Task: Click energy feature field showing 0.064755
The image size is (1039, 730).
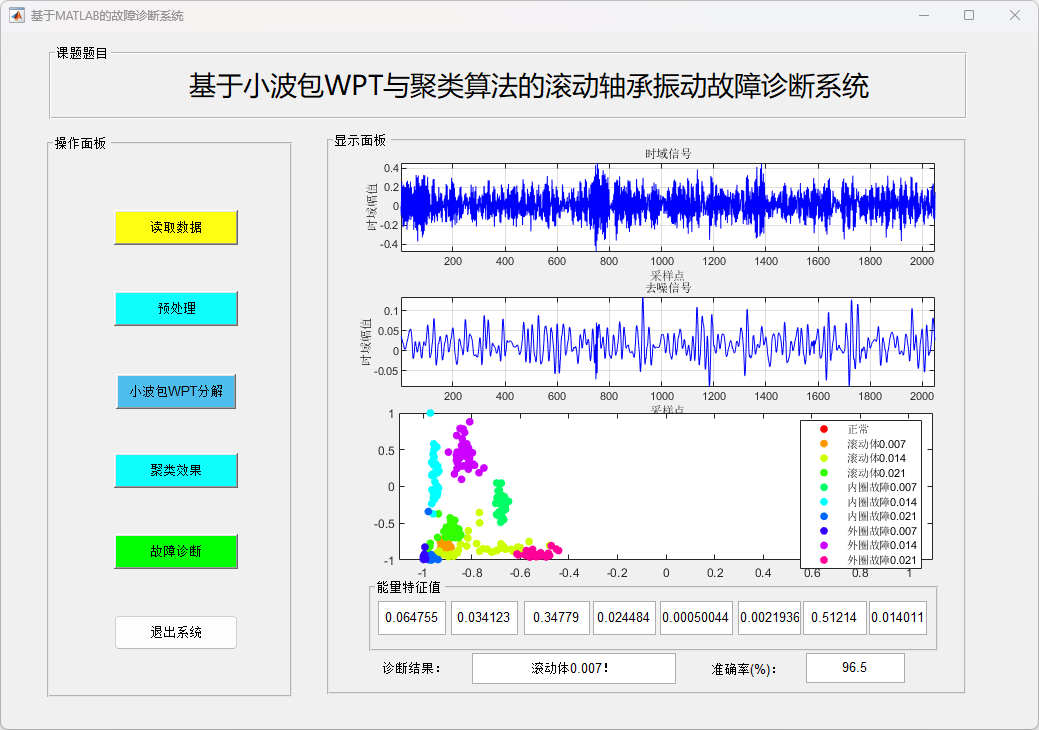Action: click(x=412, y=618)
